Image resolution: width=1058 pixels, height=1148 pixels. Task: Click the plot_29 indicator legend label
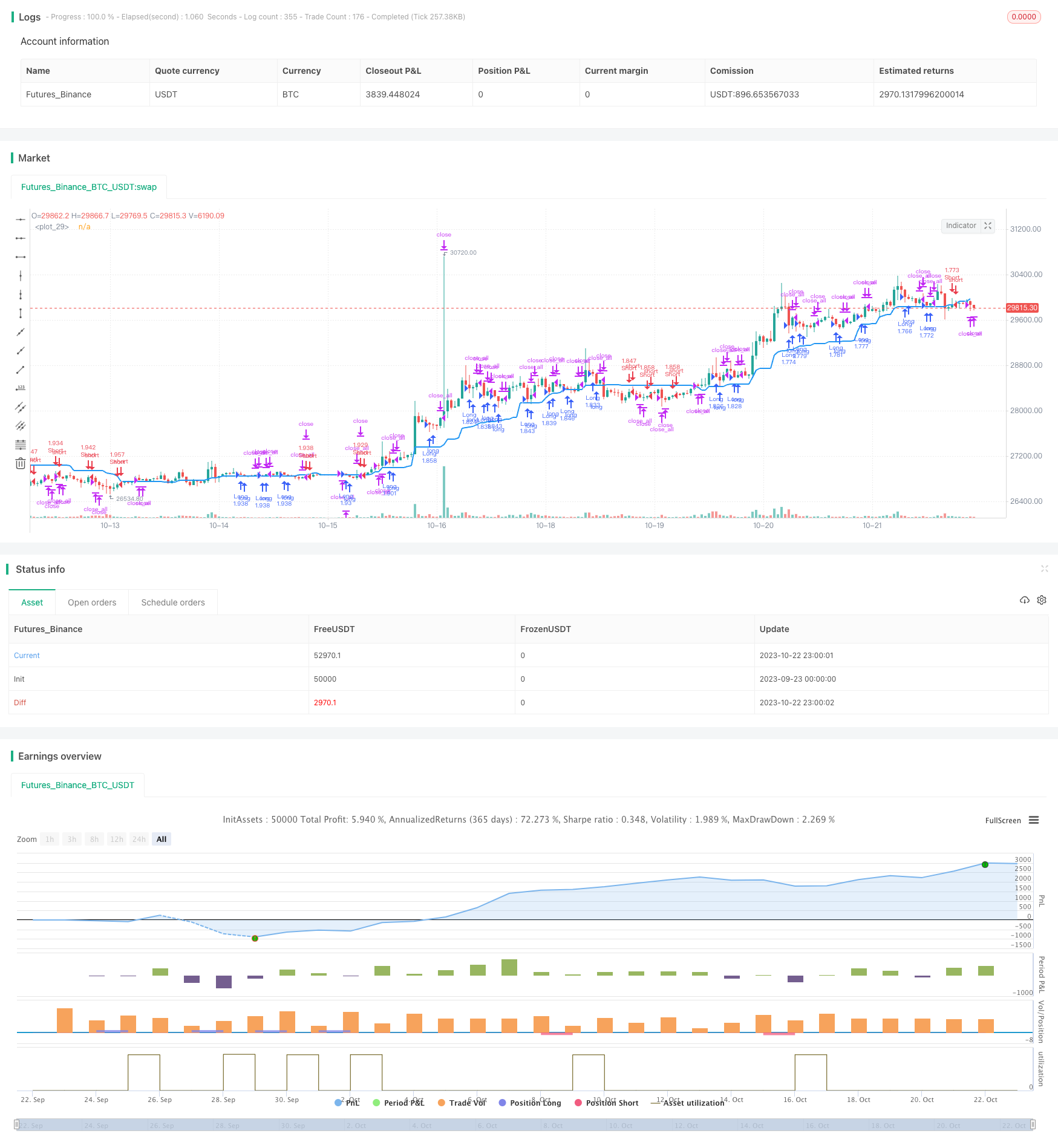pos(52,227)
